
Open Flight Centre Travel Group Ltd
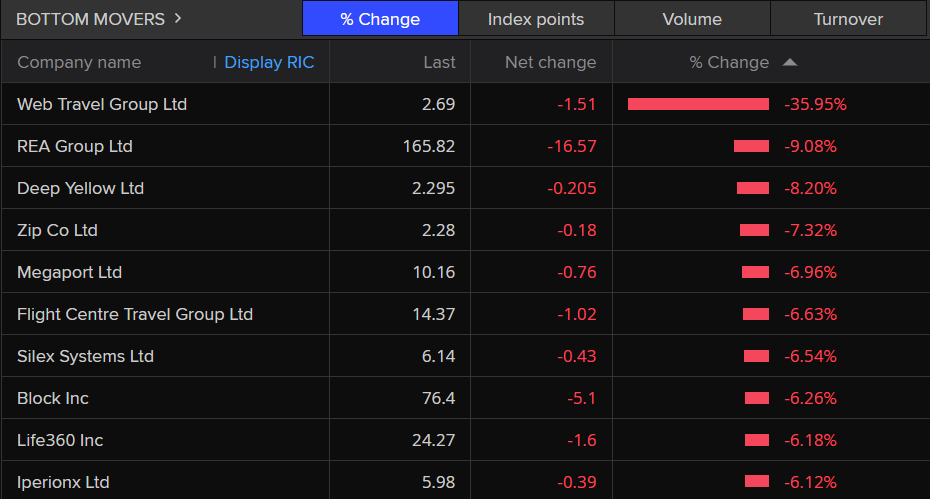tap(135, 314)
